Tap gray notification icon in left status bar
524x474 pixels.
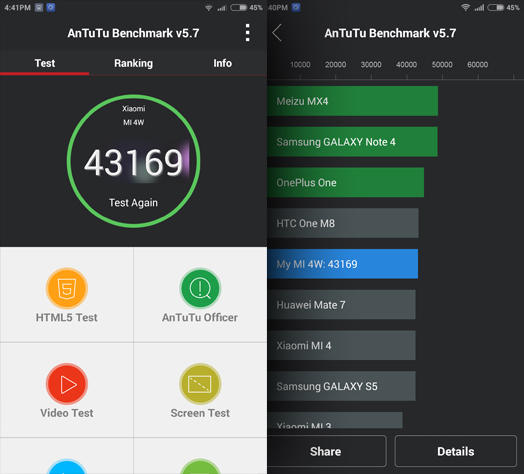(39, 7)
